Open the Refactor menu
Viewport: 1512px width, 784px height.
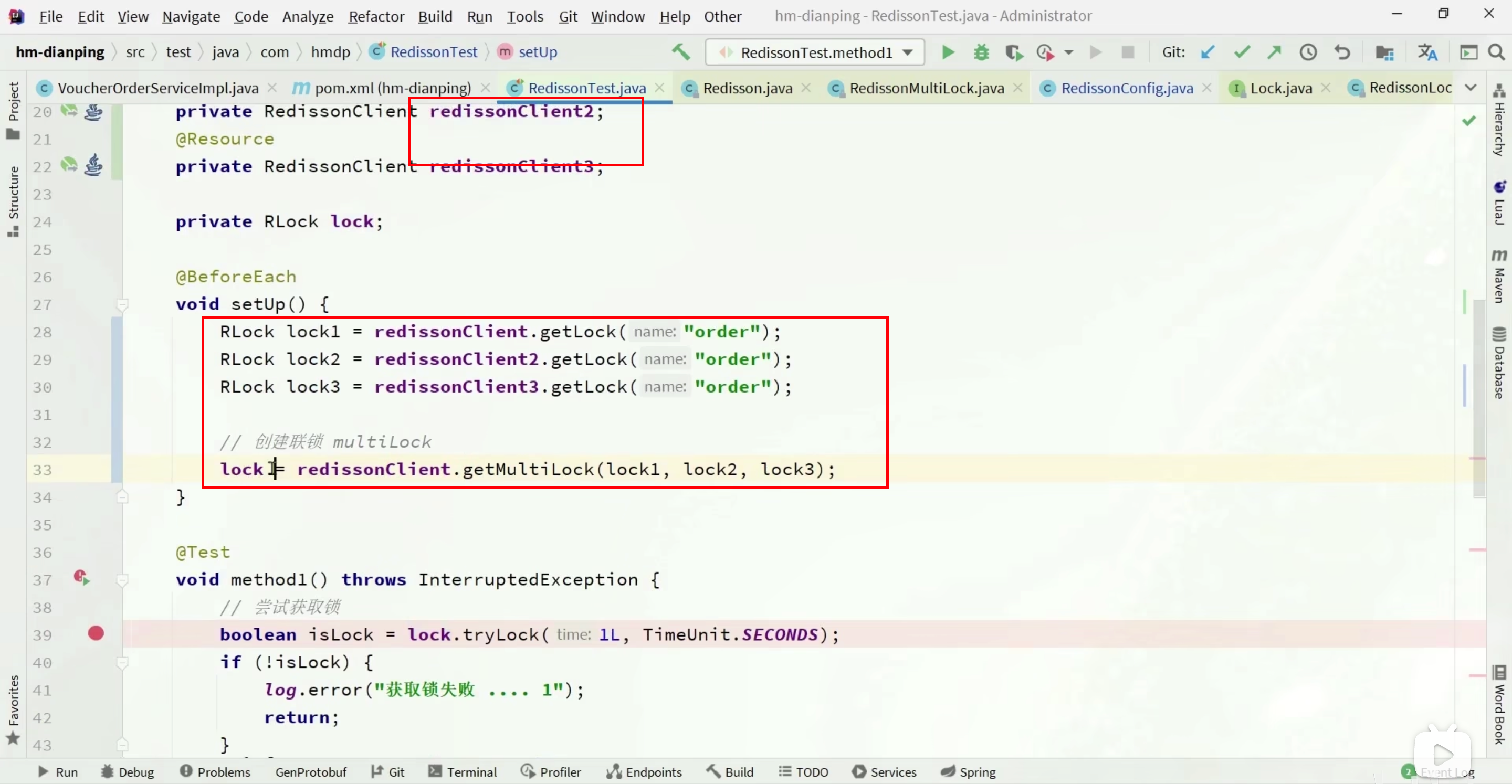376,16
